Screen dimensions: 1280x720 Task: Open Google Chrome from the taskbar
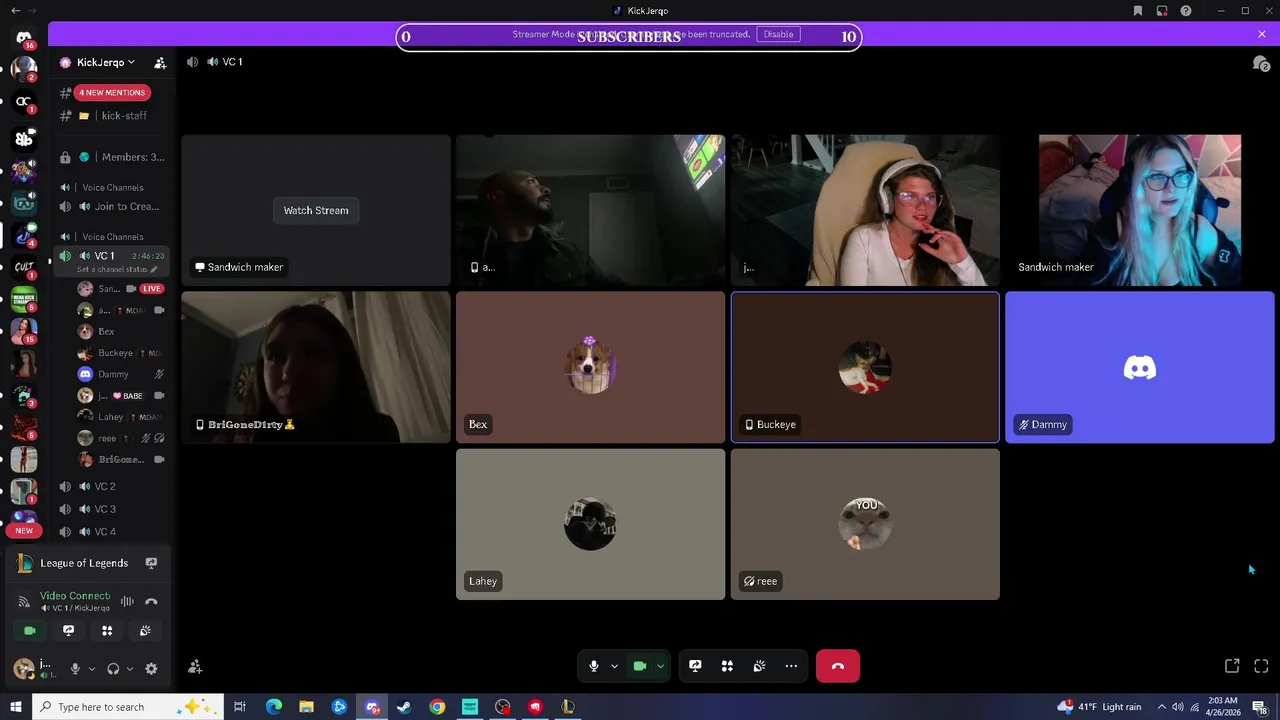tap(437, 707)
